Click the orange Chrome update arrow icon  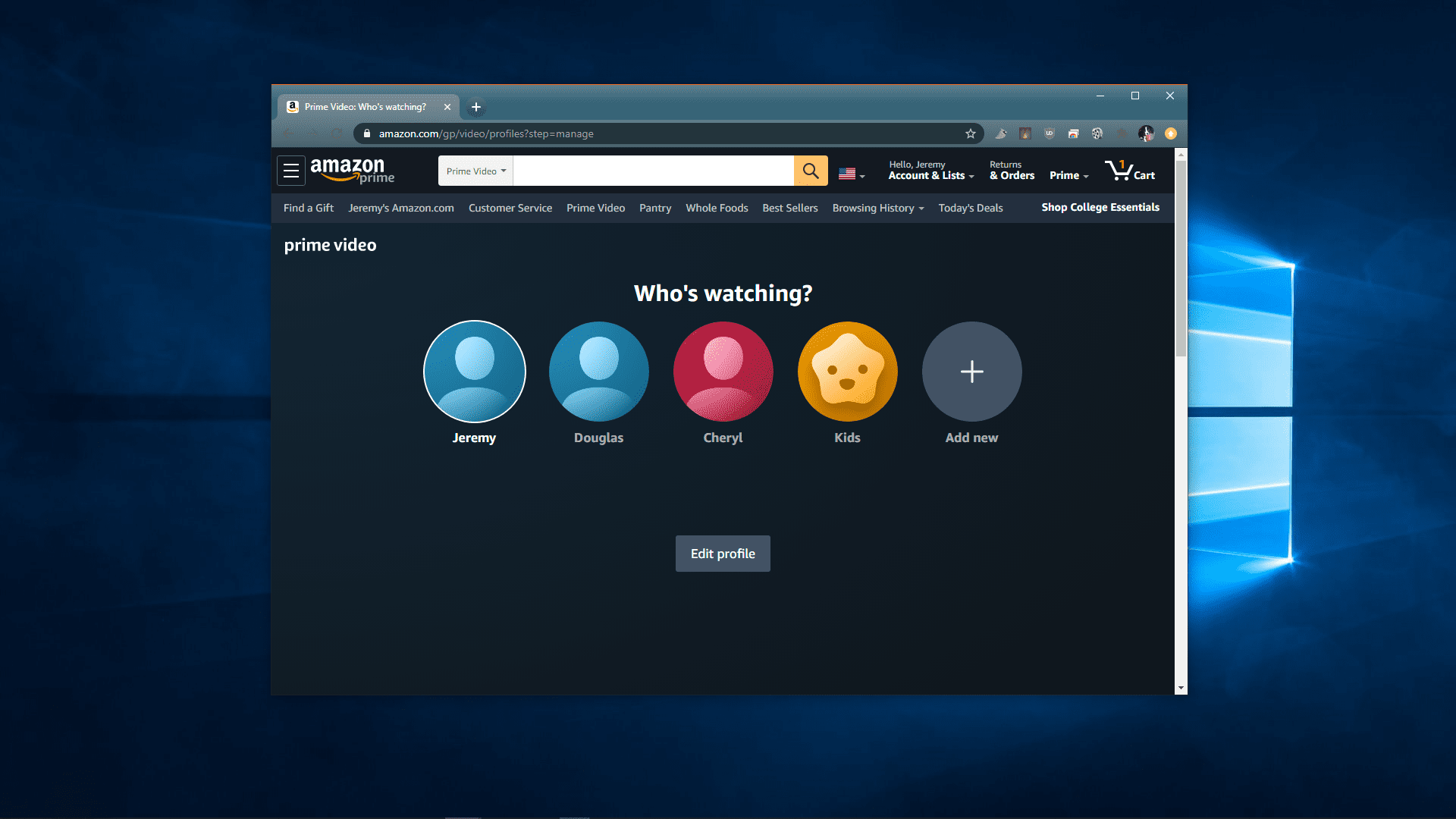pos(1171,133)
